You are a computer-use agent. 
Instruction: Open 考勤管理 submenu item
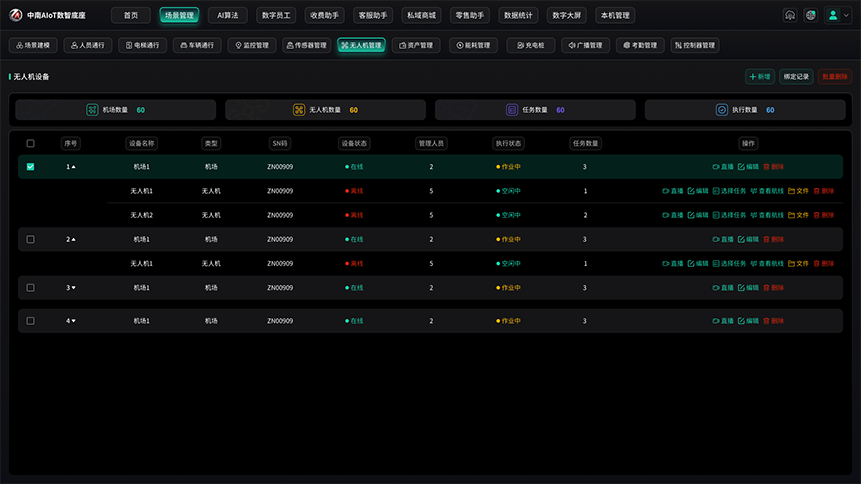coord(640,45)
